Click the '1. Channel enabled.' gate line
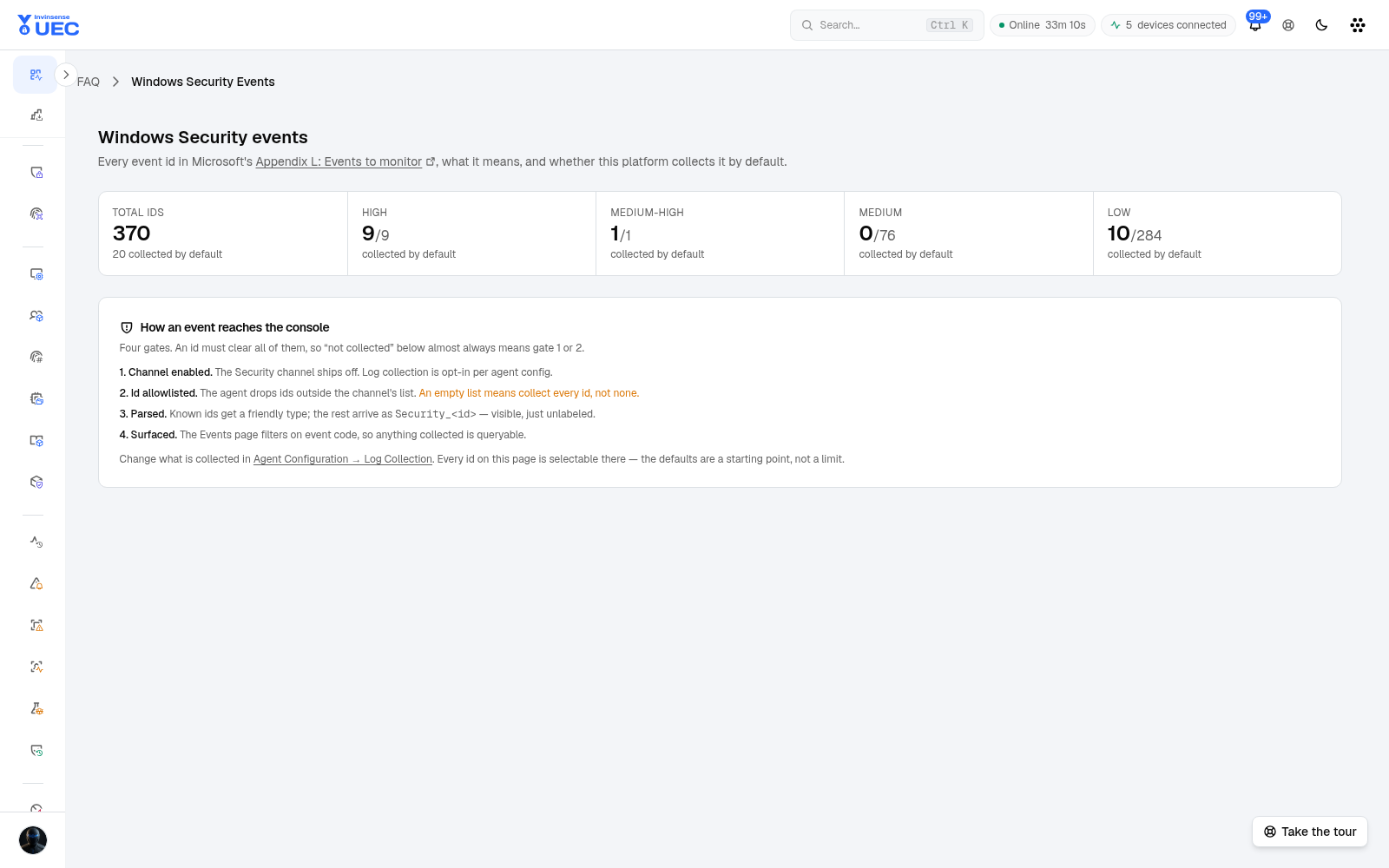The width and height of the screenshot is (1389, 868). point(336,372)
